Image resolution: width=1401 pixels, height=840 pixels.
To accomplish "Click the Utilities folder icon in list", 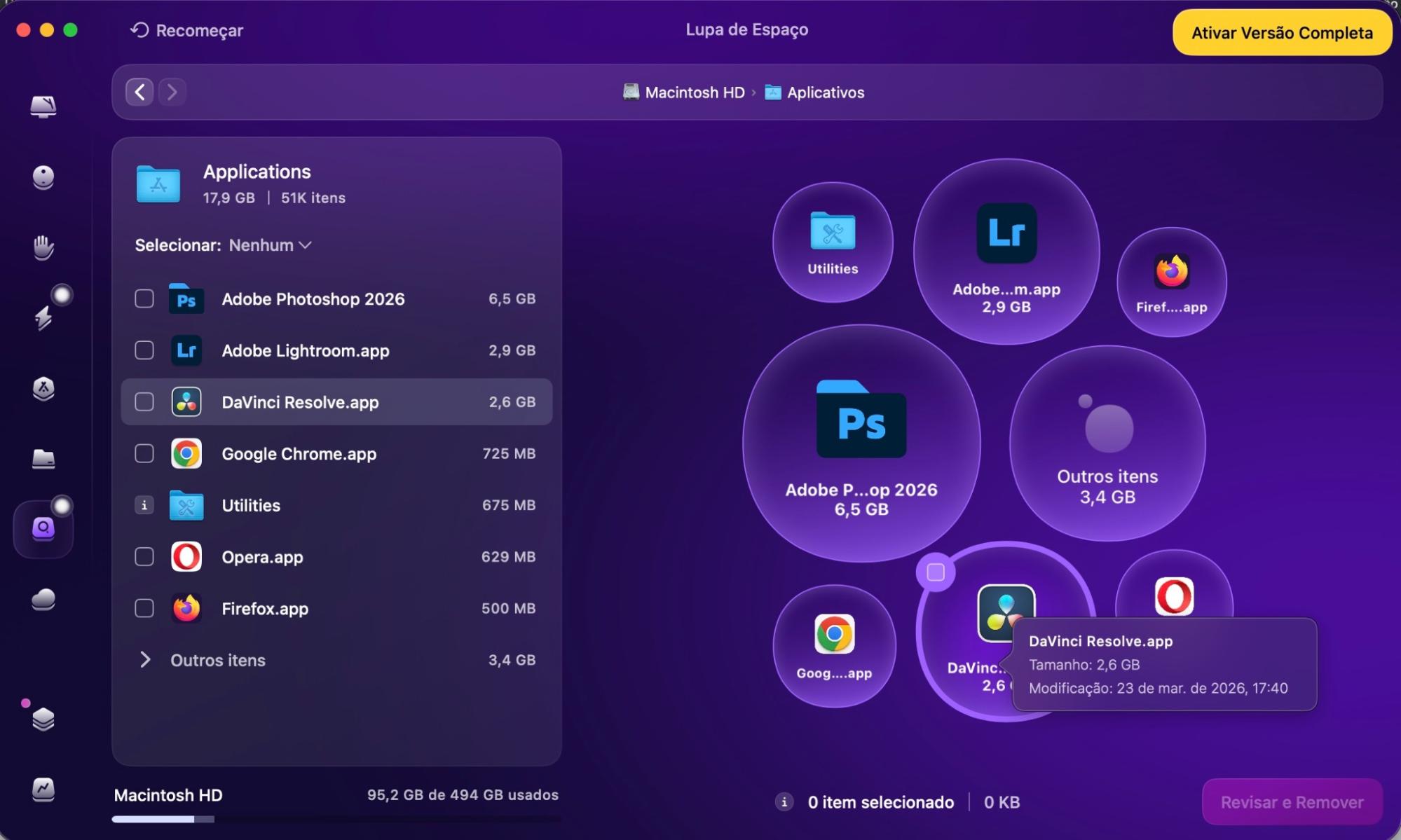I will pos(186,505).
